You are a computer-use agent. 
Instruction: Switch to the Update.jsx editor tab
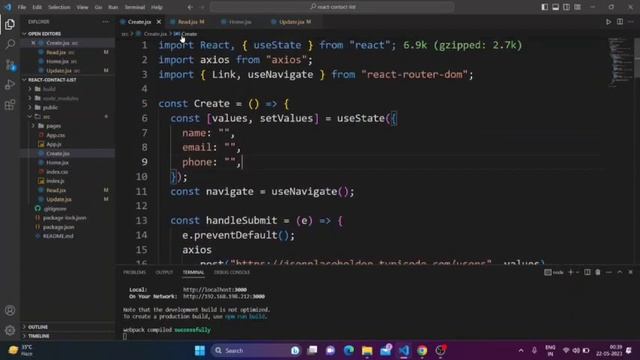click(x=291, y=22)
